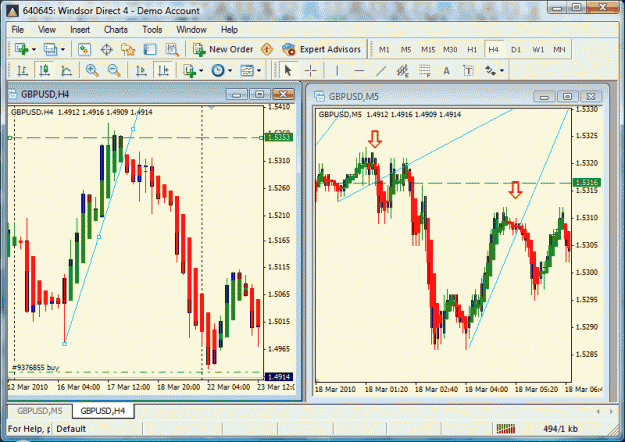Image resolution: width=625 pixels, height=442 pixels.
Task: Select the standard Cursor arrow tool
Action: tap(288, 71)
